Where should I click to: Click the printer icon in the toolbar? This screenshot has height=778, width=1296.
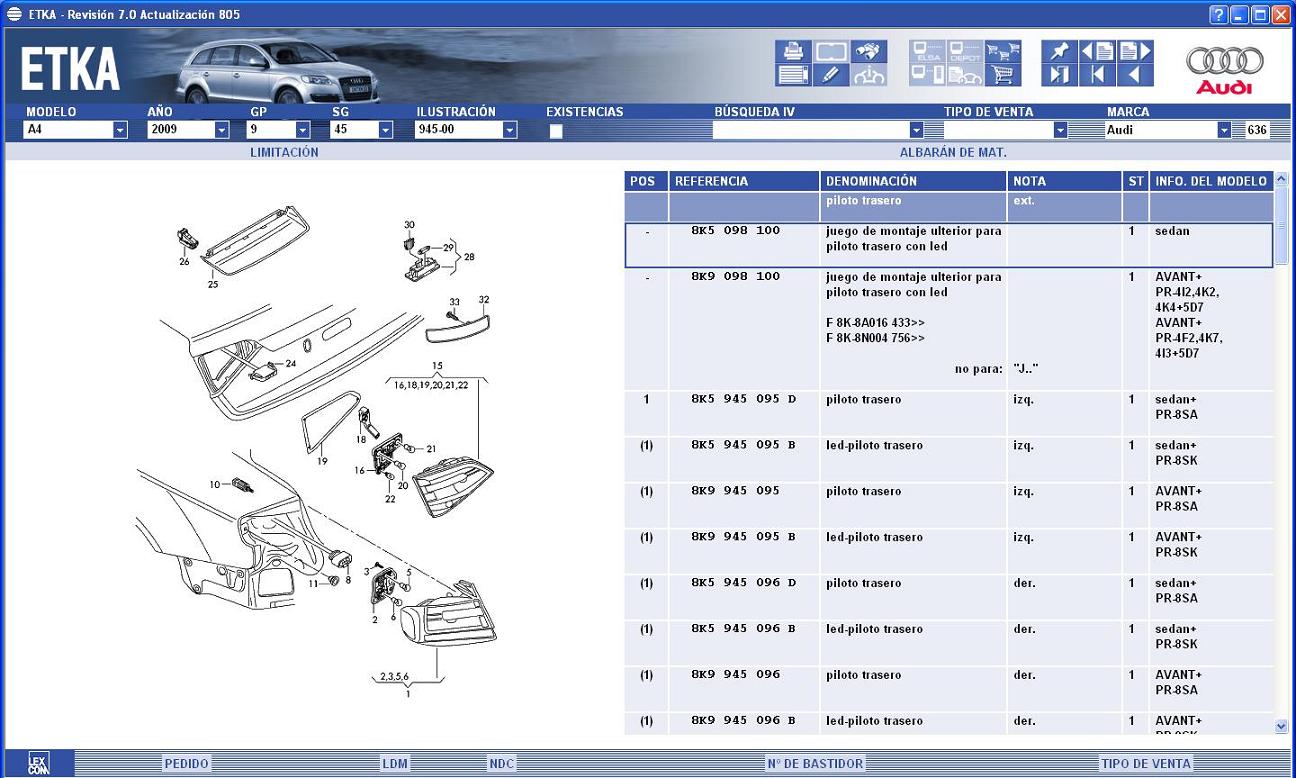[792, 51]
